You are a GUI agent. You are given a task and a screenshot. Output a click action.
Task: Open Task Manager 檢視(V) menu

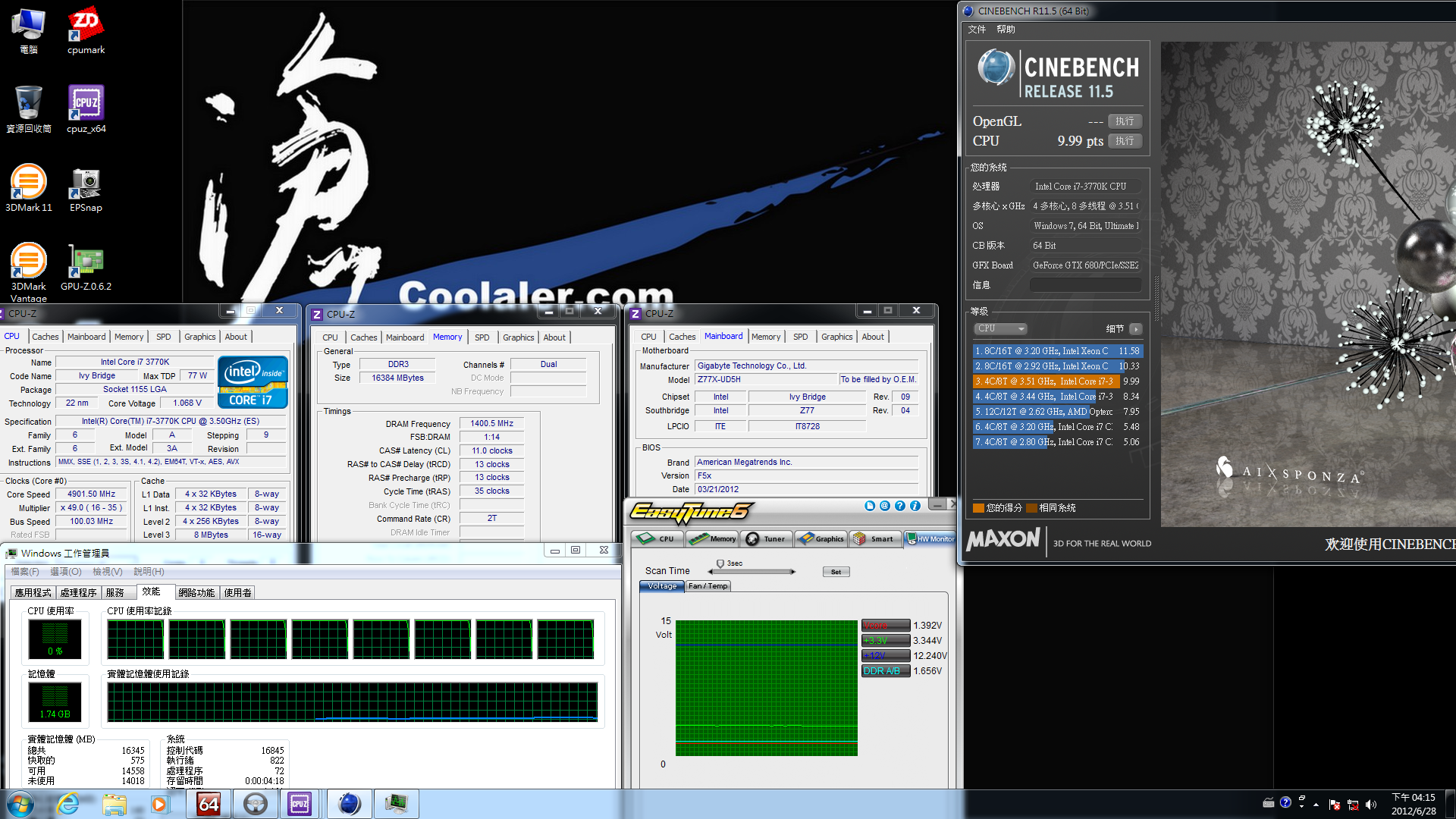point(108,571)
